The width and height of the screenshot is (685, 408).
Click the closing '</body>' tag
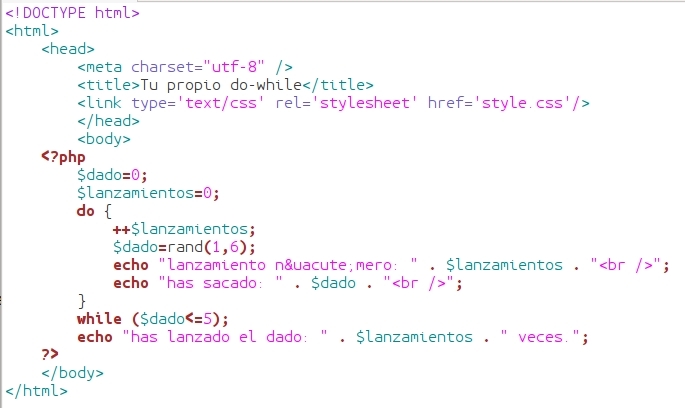tap(72, 373)
